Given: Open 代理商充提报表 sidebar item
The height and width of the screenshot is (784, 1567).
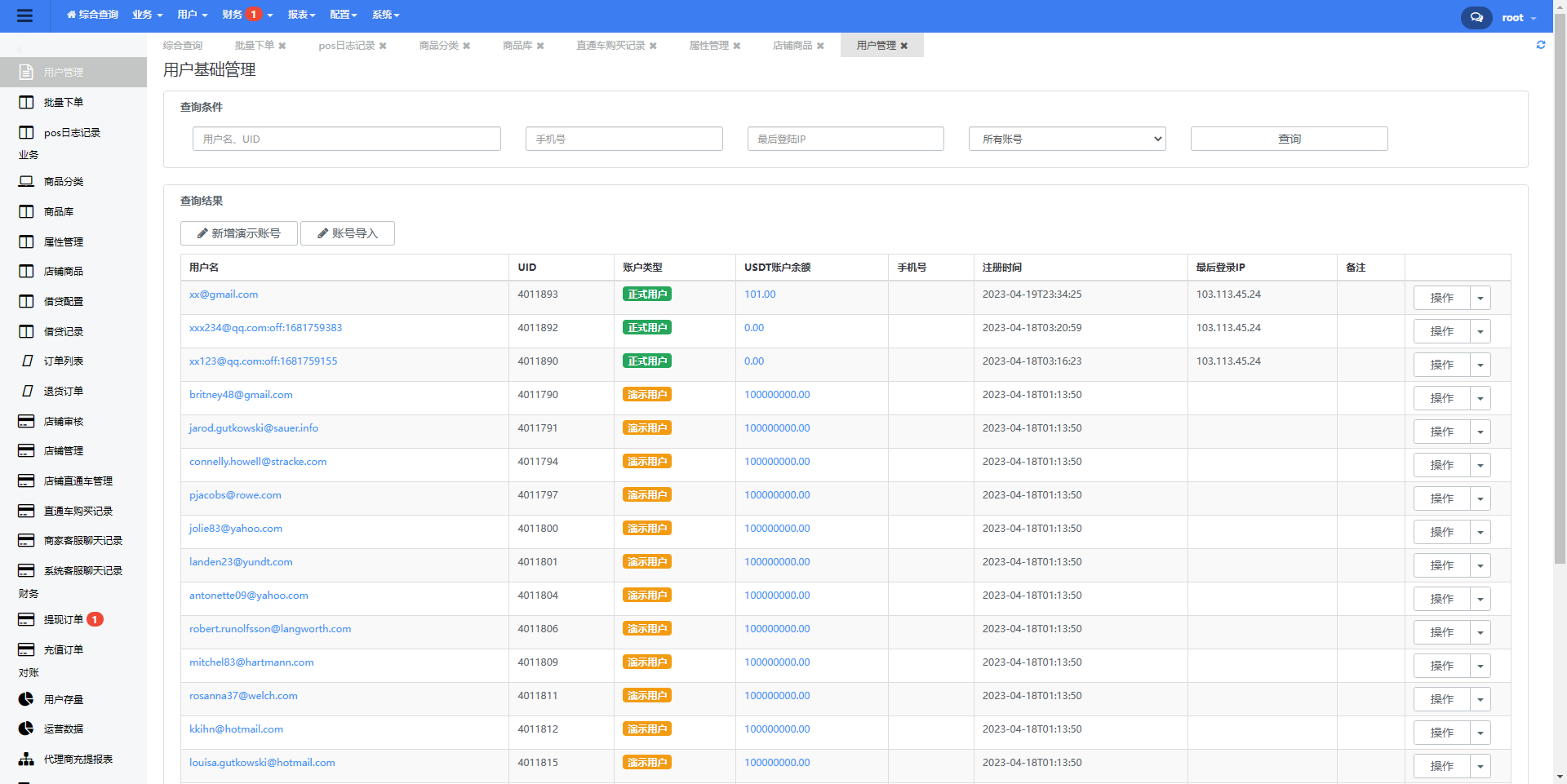Looking at the screenshot, I should tap(78, 759).
